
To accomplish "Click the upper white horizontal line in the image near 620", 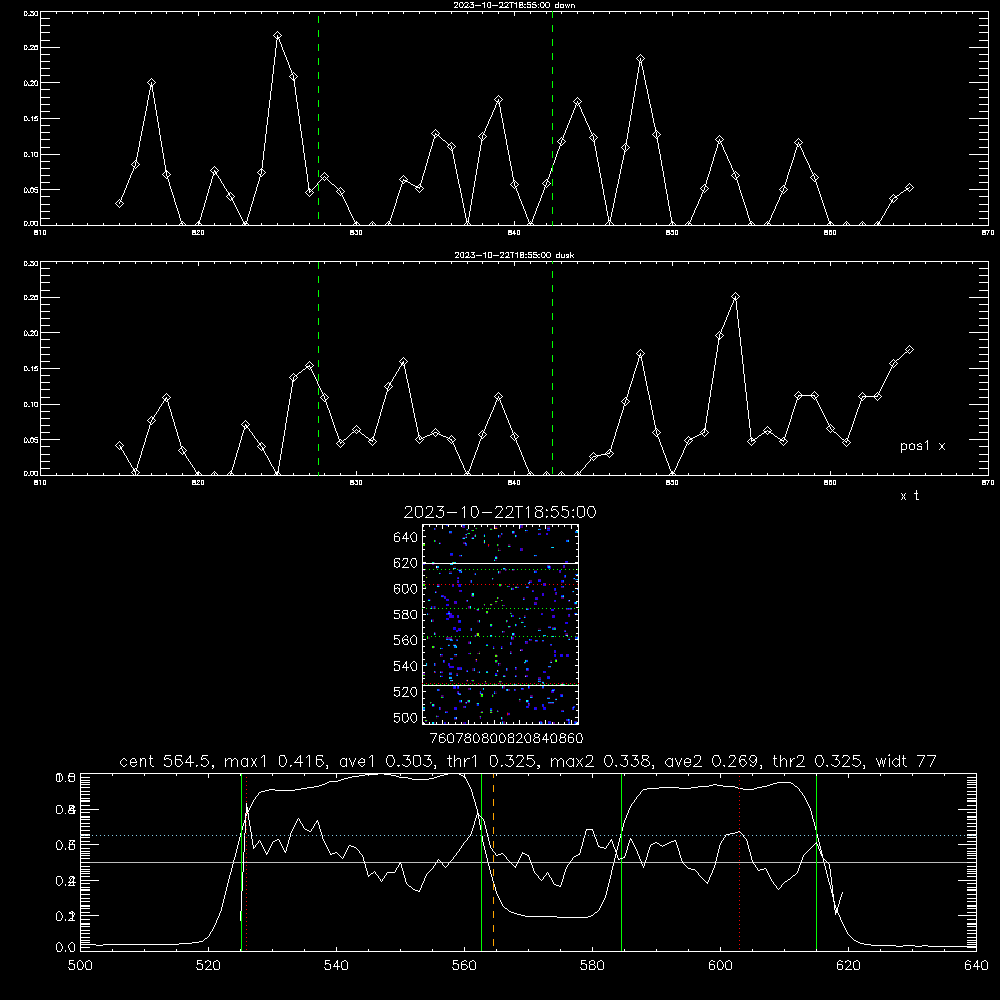I will [x=500, y=563].
